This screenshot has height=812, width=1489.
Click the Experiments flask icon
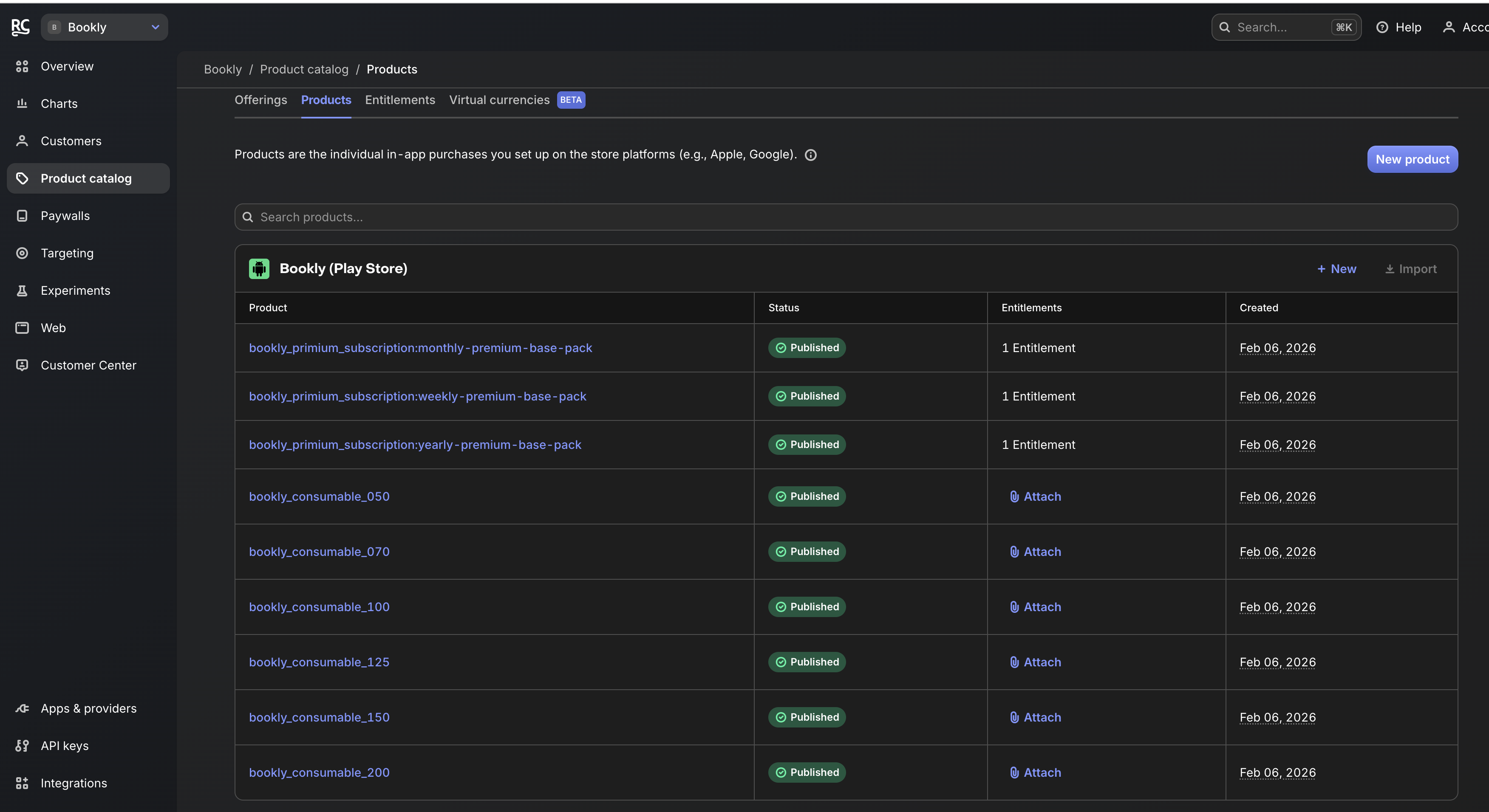[x=22, y=290]
